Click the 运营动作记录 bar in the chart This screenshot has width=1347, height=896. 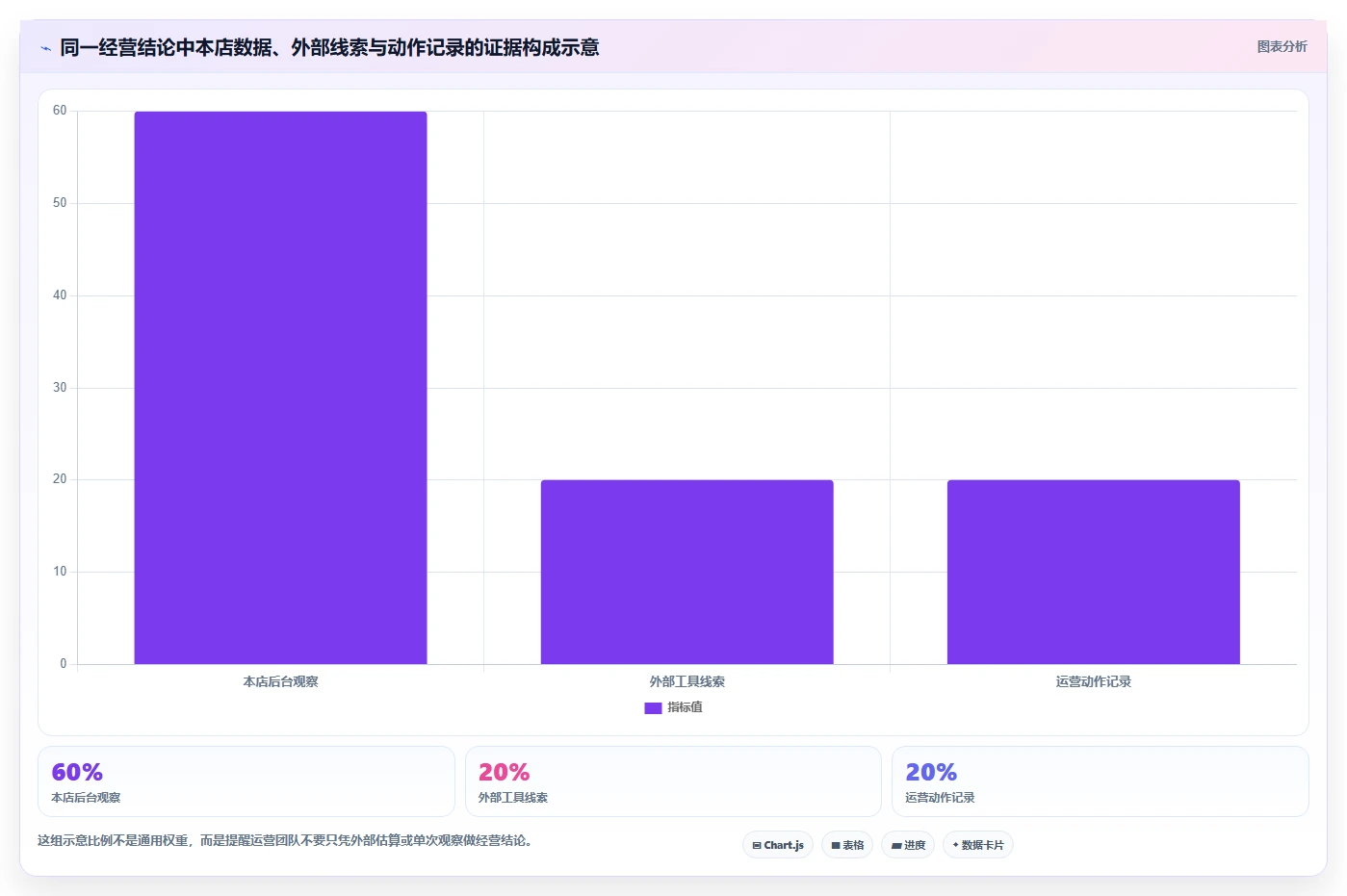click(x=1093, y=572)
